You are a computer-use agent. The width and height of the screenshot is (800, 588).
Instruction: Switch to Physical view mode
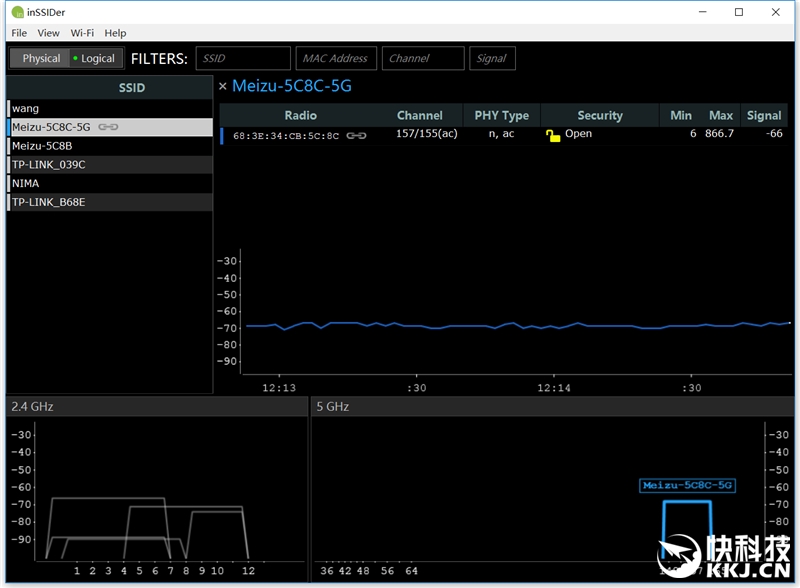click(41, 58)
